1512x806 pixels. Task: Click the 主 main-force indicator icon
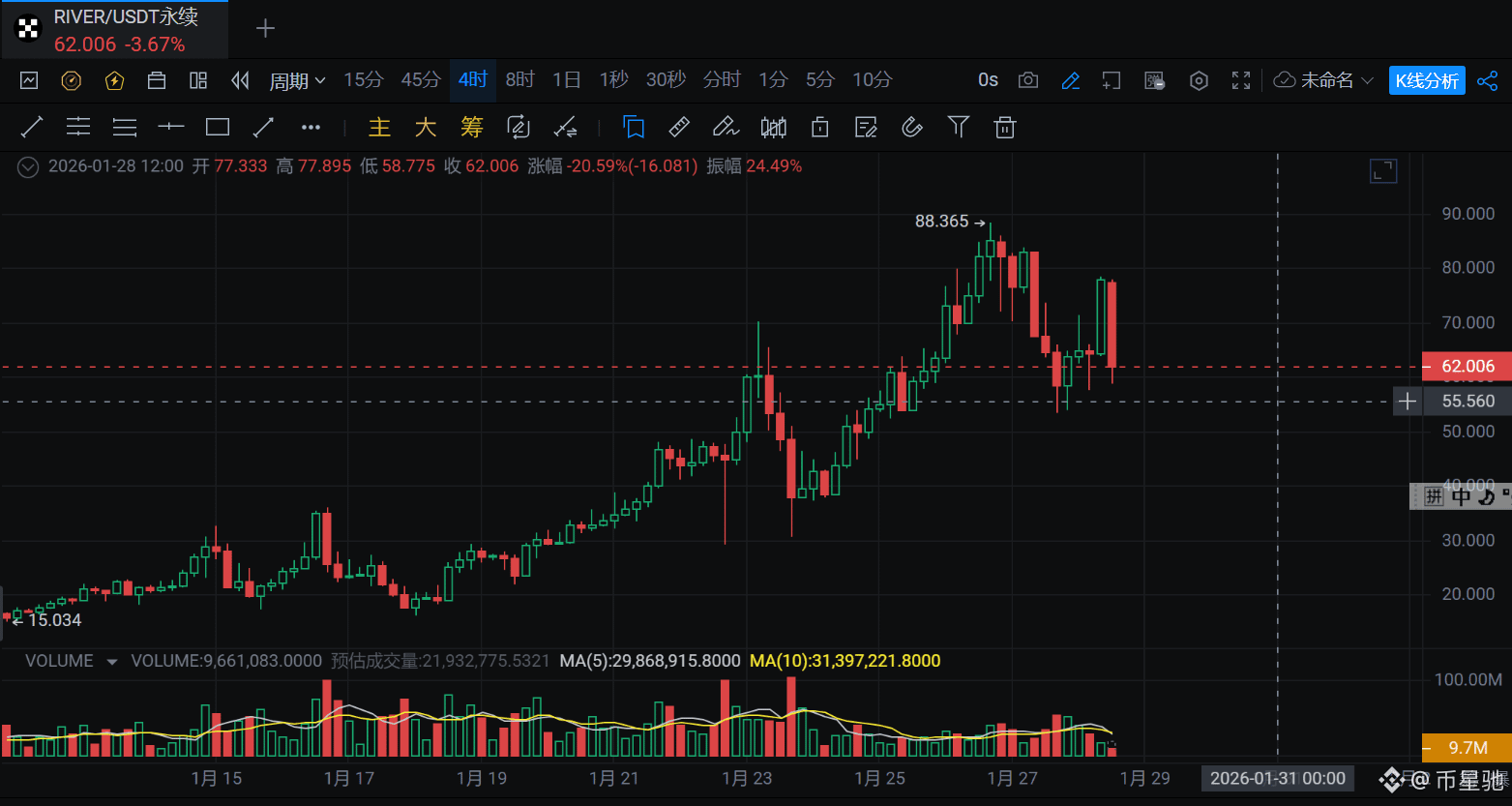point(379,127)
